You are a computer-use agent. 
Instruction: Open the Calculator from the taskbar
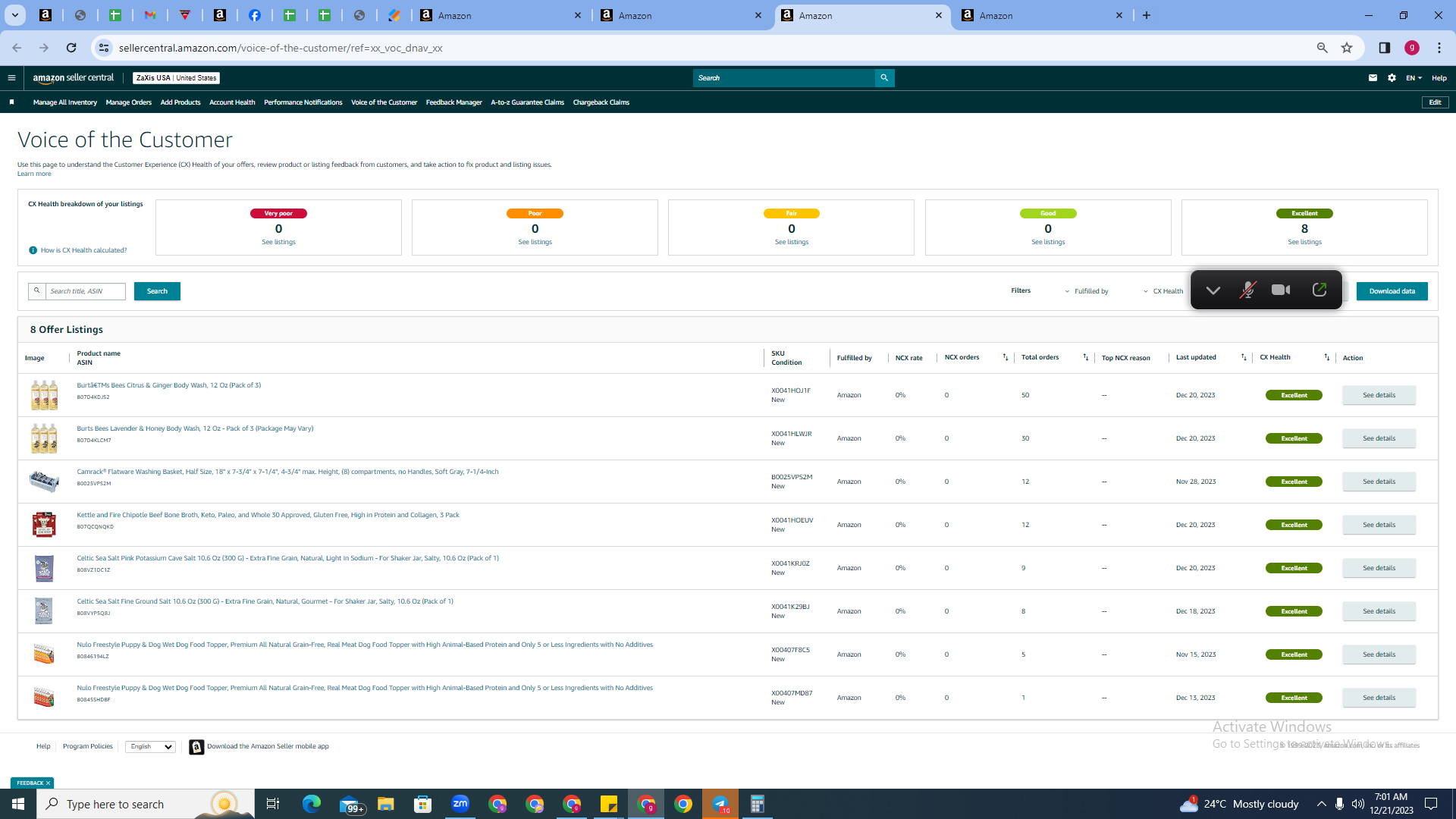click(758, 804)
